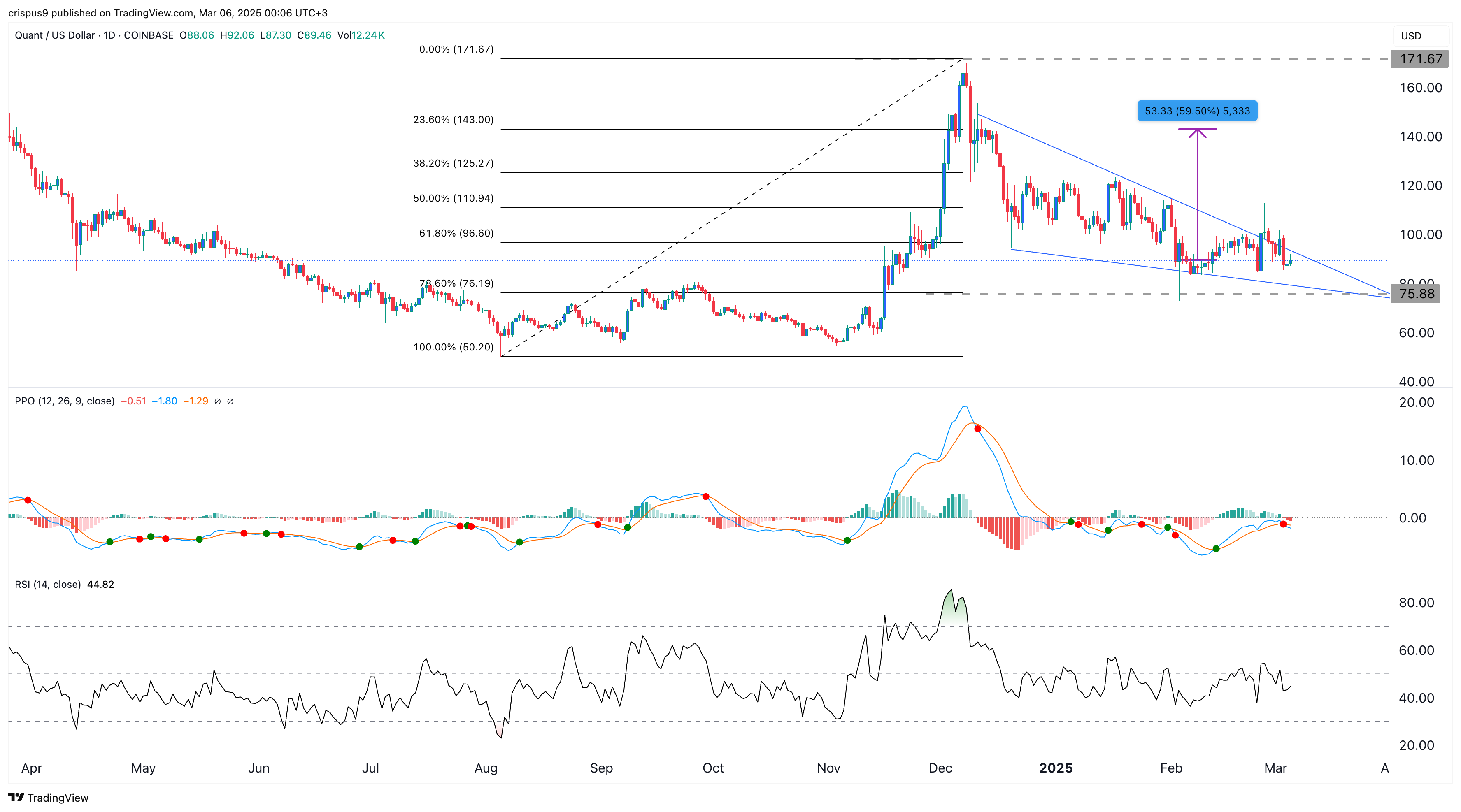Click the Feb label on time axis

(1171, 768)
